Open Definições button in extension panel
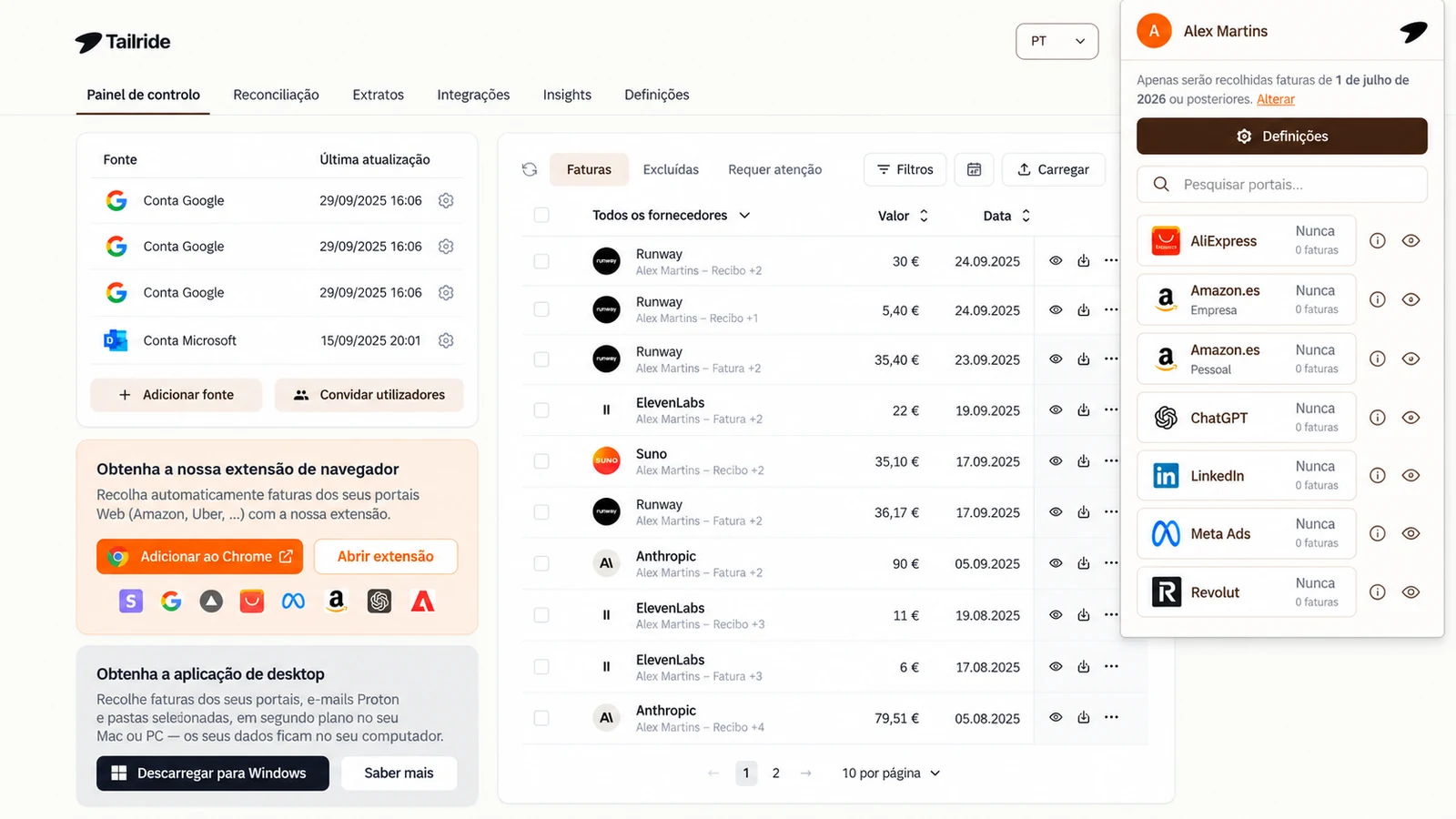This screenshot has height=819, width=1456. (1281, 136)
